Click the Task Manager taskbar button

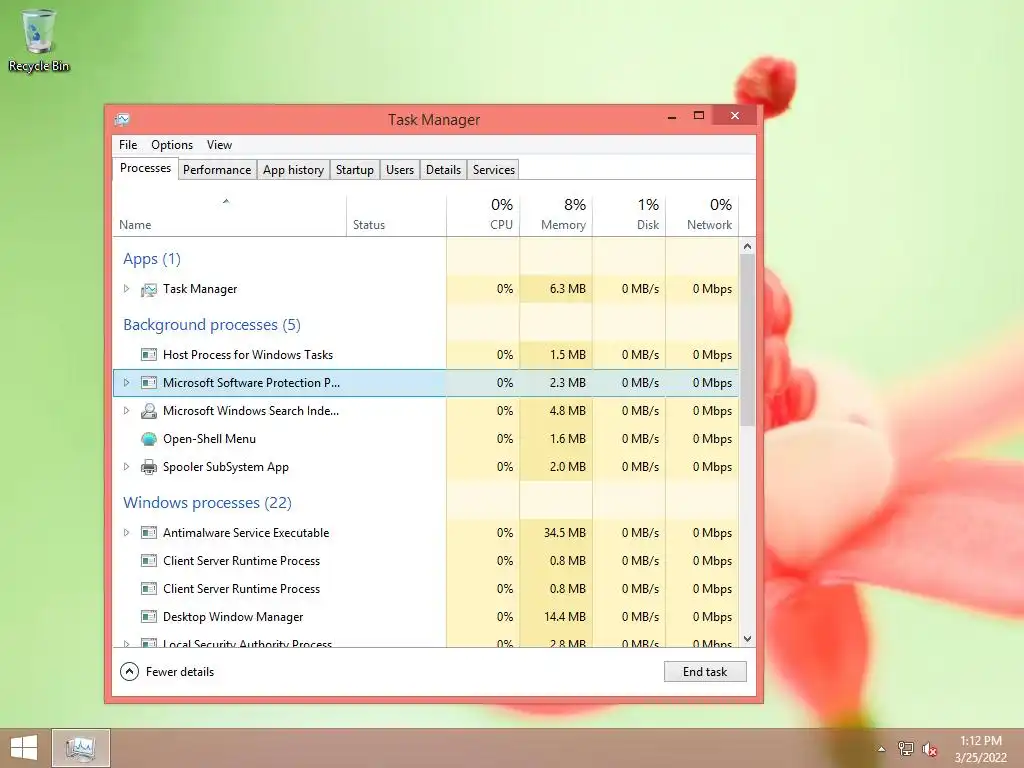[x=80, y=748]
